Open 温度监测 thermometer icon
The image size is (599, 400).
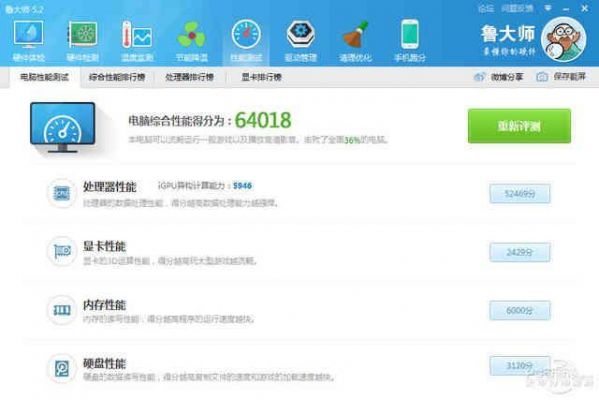click(x=137, y=34)
